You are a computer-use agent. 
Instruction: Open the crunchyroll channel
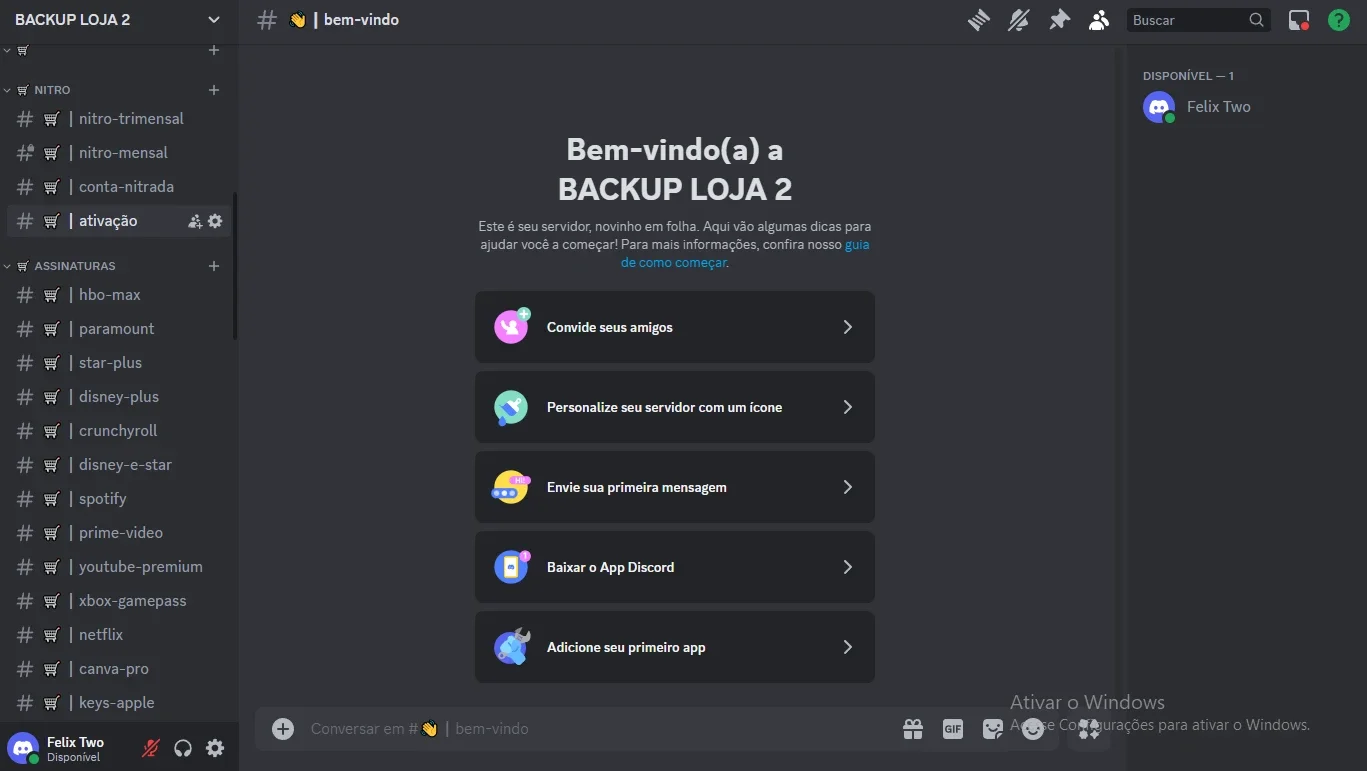point(119,431)
